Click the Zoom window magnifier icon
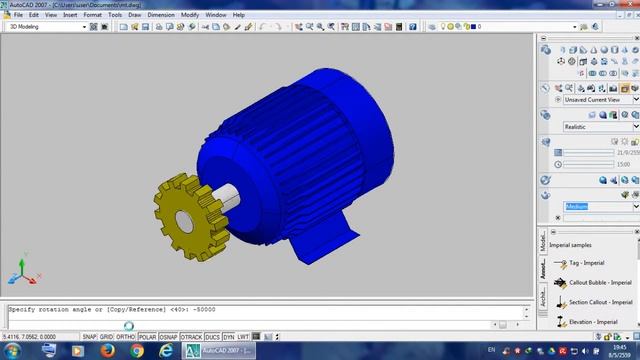Screen dimensions: 640x360 pos(320,27)
